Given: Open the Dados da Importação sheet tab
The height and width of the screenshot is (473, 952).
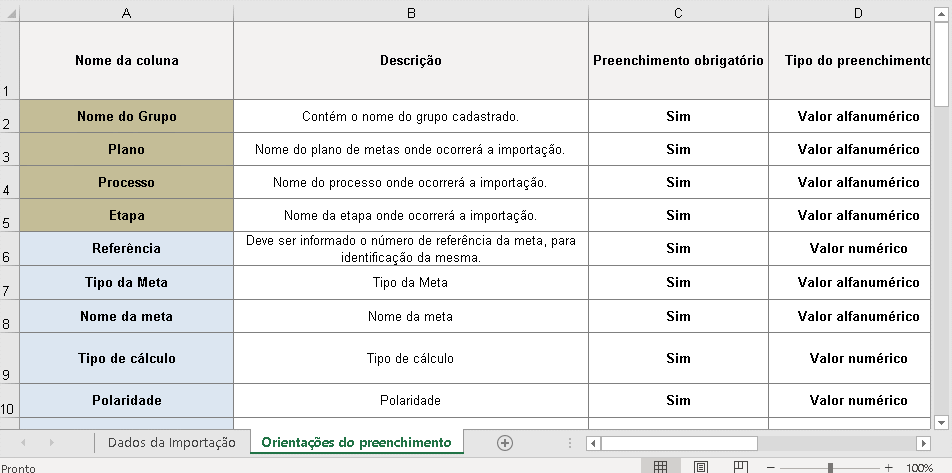Looking at the screenshot, I should tap(171, 443).
